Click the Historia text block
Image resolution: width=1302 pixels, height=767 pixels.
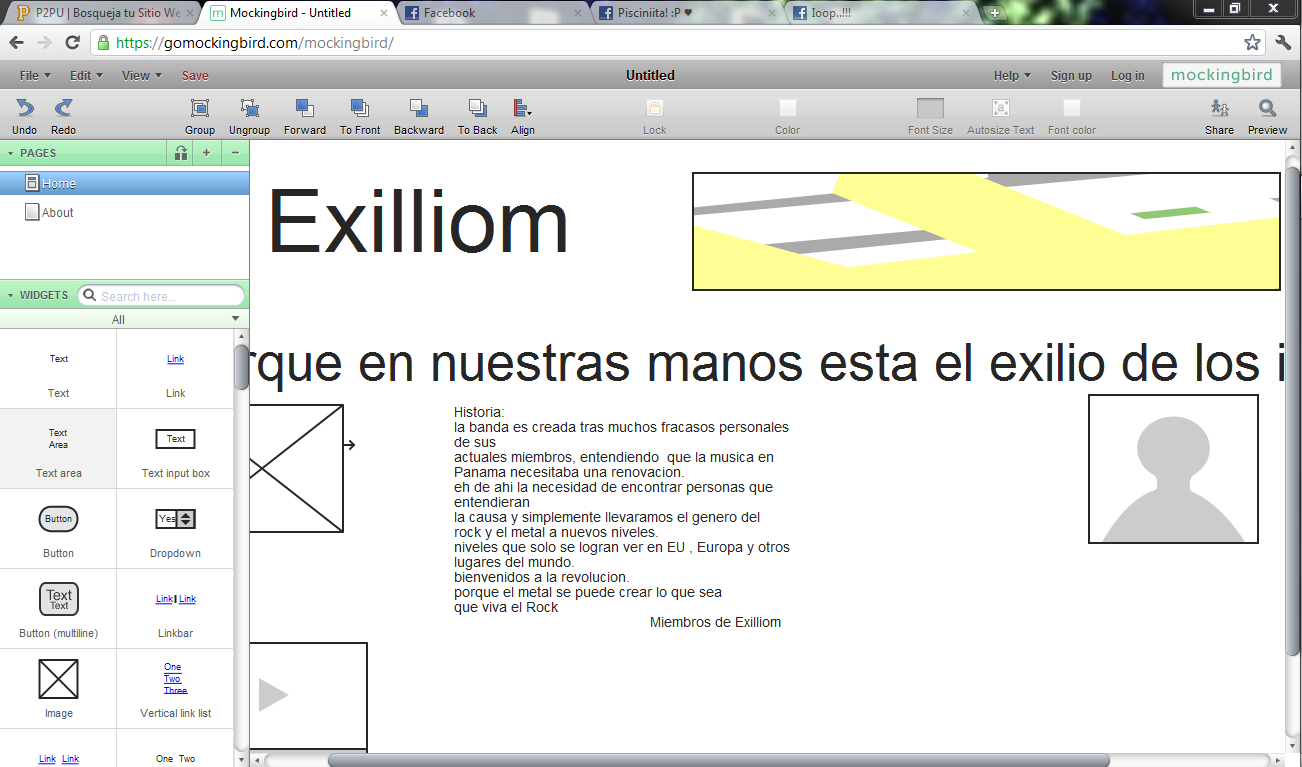click(x=621, y=510)
